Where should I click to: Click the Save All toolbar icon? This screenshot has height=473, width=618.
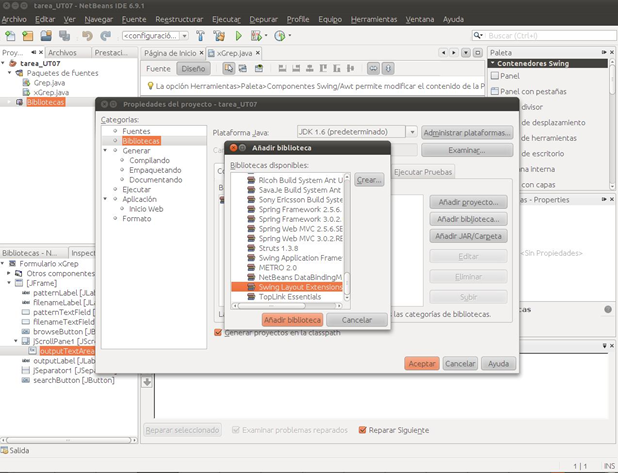pyautogui.click(x=64, y=36)
